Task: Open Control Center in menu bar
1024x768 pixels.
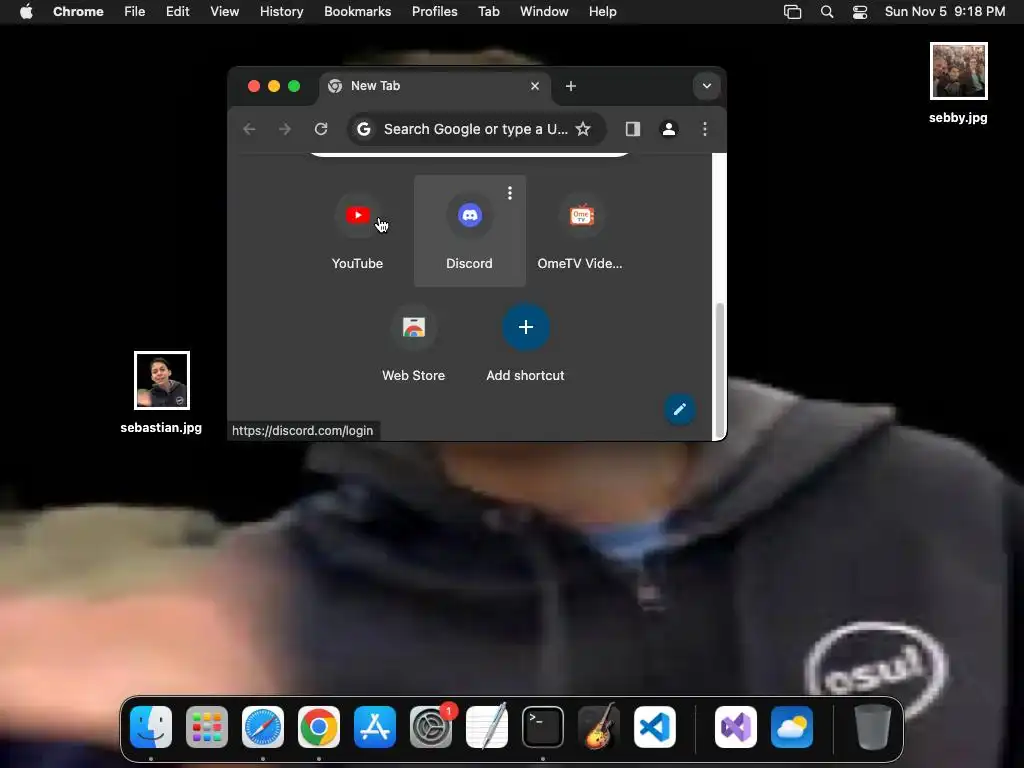Action: (x=860, y=12)
